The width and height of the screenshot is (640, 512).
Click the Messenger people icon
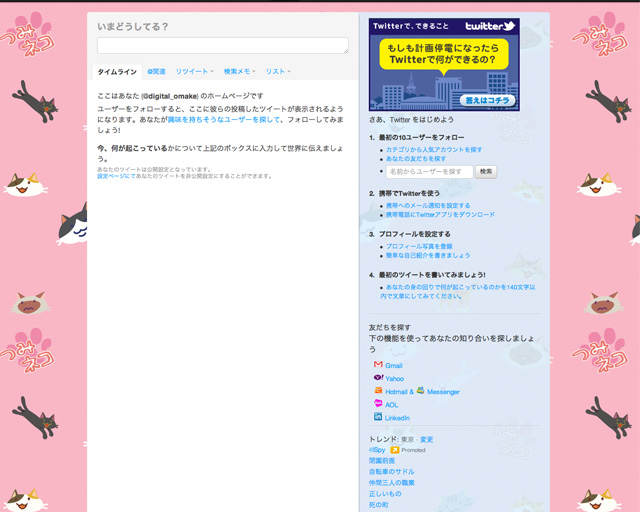(x=420, y=390)
